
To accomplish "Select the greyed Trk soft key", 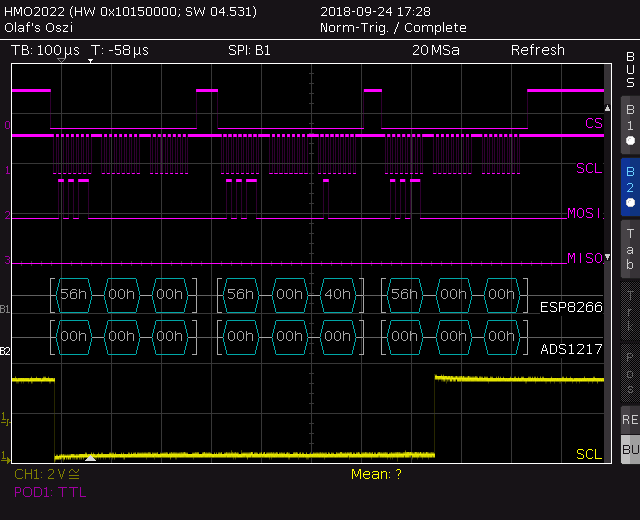I will pyautogui.click(x=630, y=311).
